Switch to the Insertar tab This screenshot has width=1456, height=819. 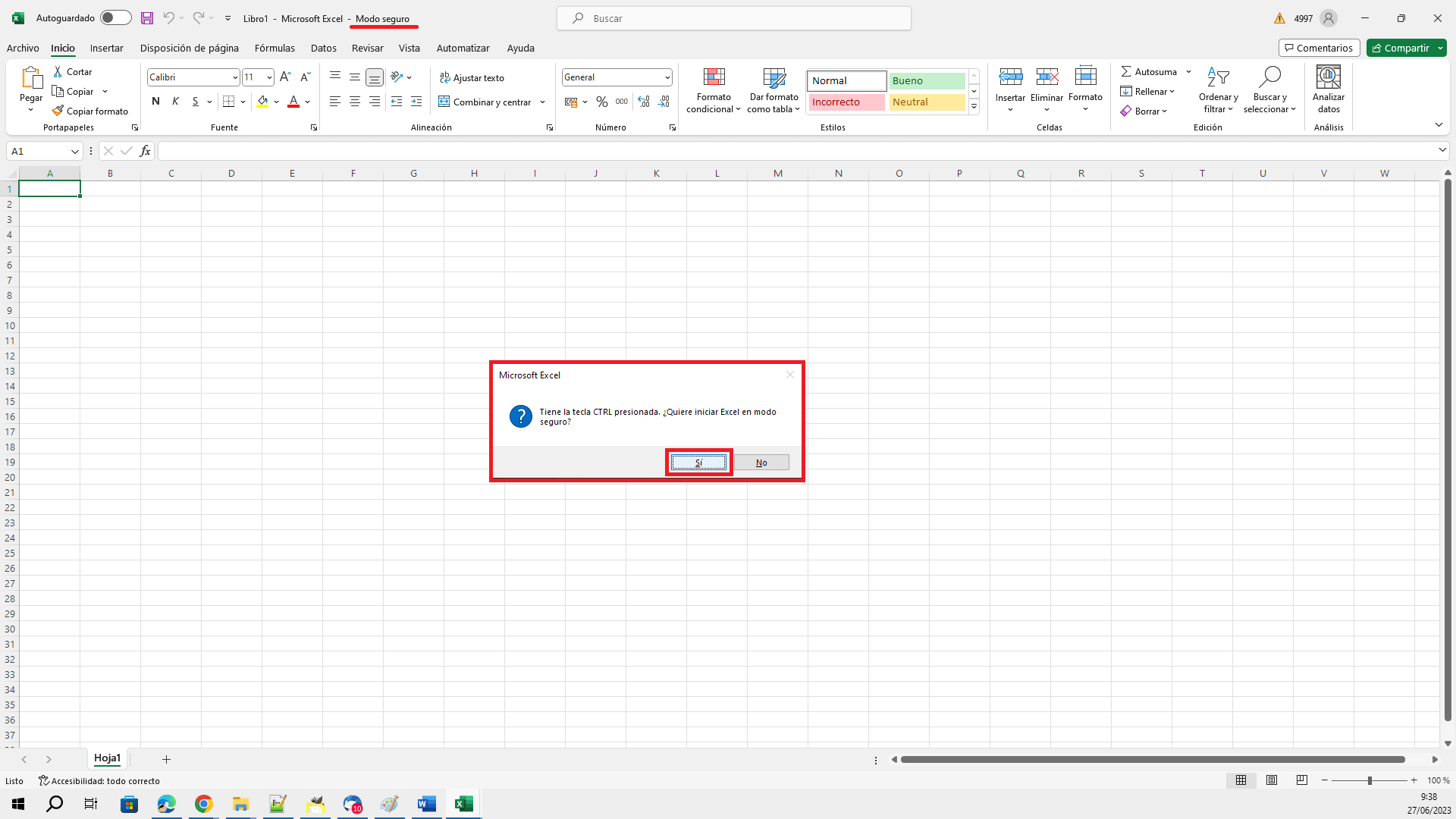click(106, 48)
